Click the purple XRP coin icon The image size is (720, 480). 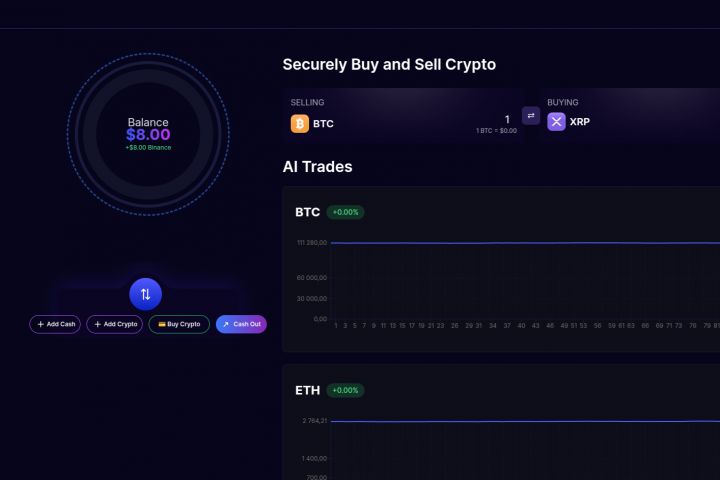556,122
